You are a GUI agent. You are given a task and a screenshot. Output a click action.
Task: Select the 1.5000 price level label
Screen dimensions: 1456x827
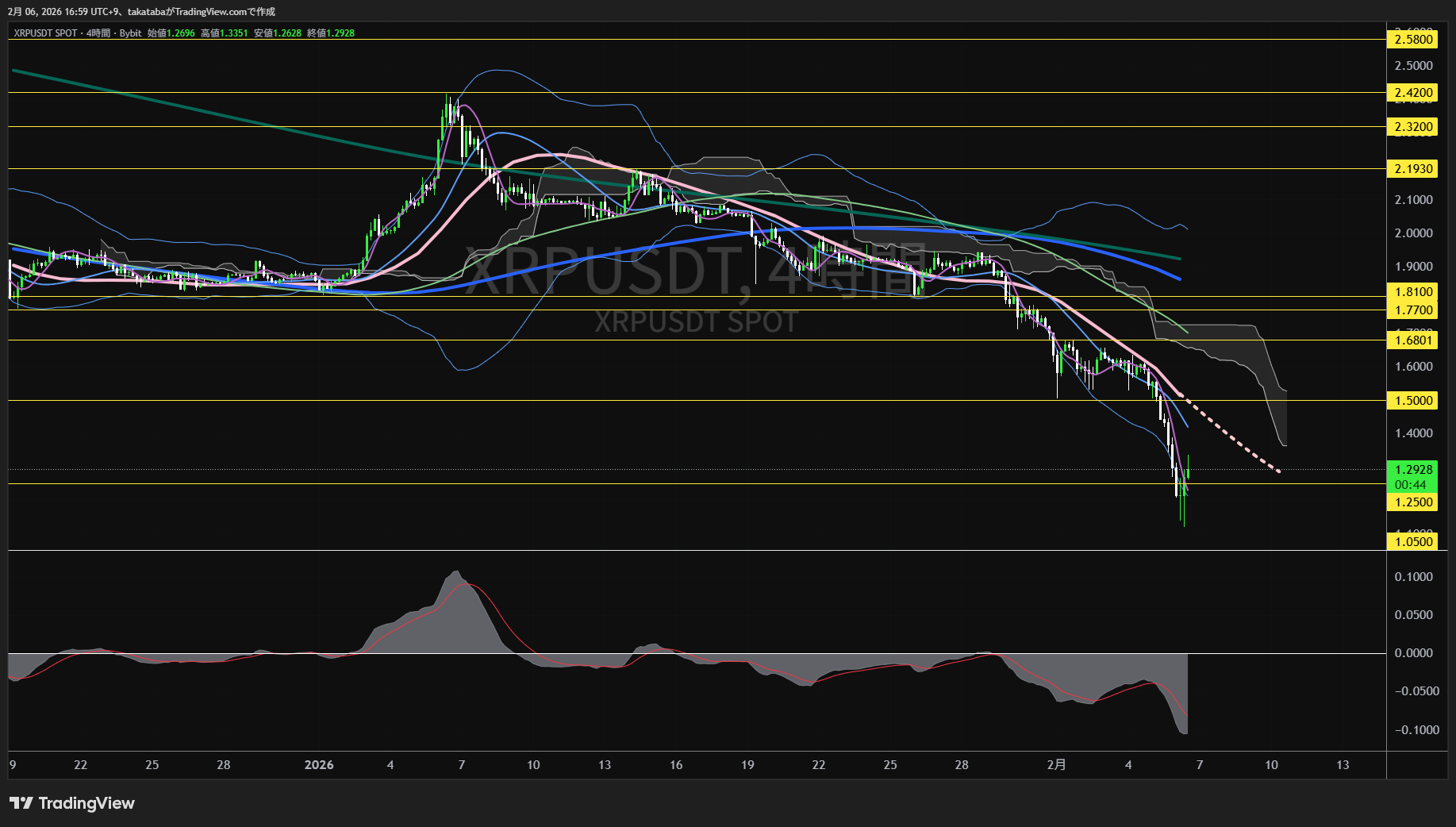(1413, 401)
